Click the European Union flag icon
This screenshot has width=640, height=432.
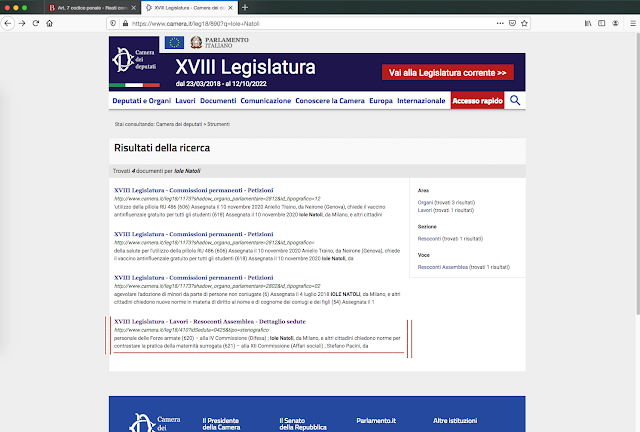(x=174, y=42)
